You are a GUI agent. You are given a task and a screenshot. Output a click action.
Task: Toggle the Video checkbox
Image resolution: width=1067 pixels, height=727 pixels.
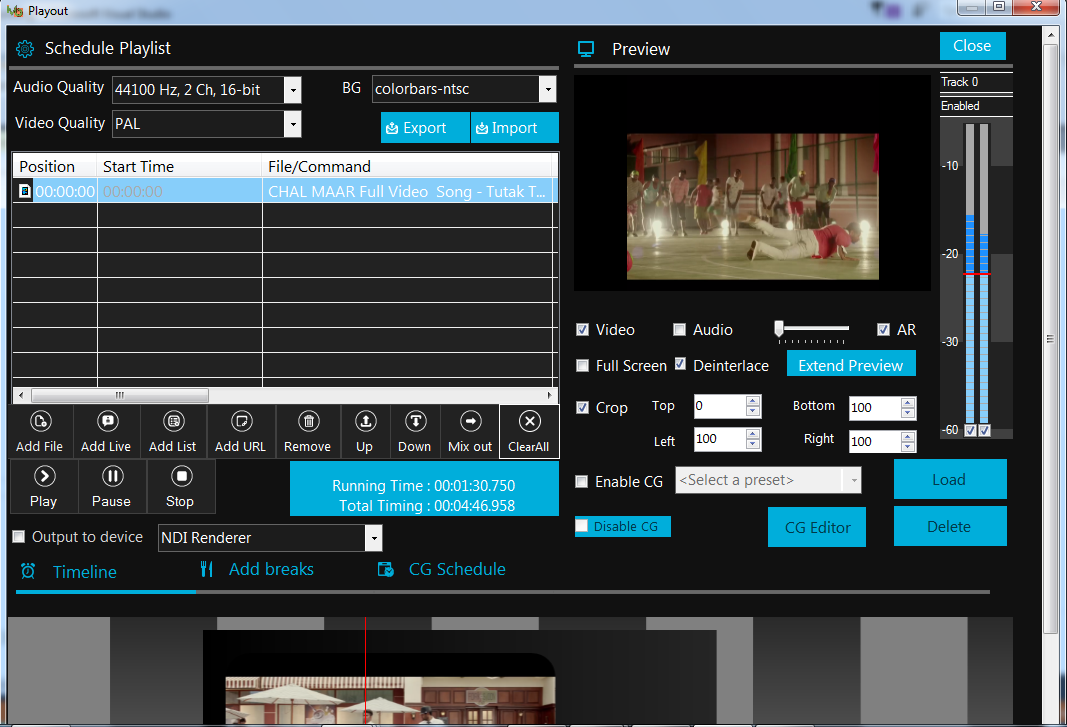point(582,329)
